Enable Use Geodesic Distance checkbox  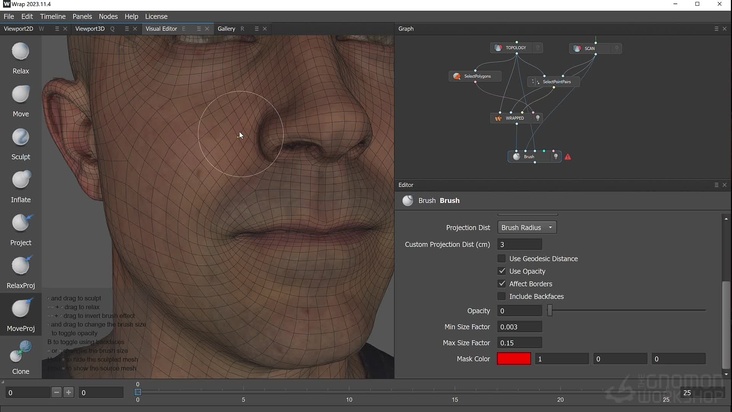(502, 259)
